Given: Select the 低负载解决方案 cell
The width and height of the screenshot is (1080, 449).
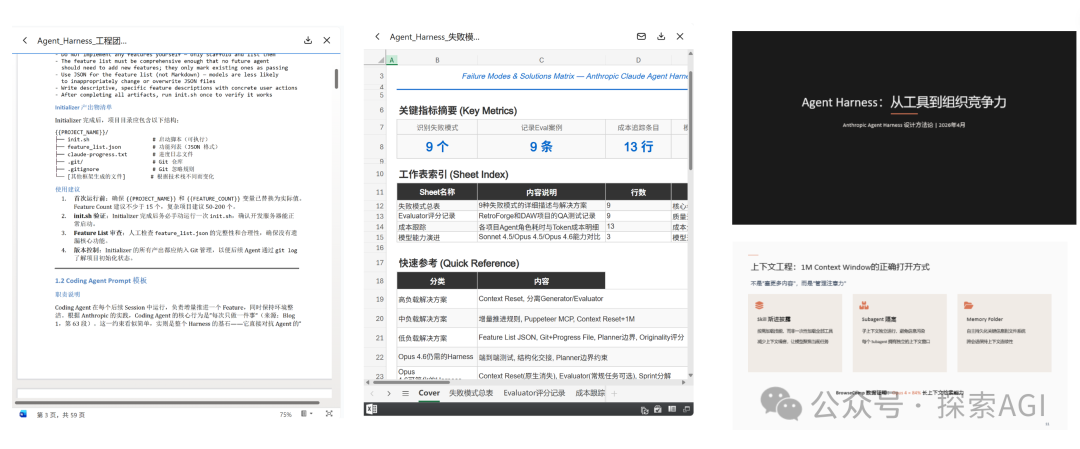Looking at the screenshot, I should (x=437, y=338).
